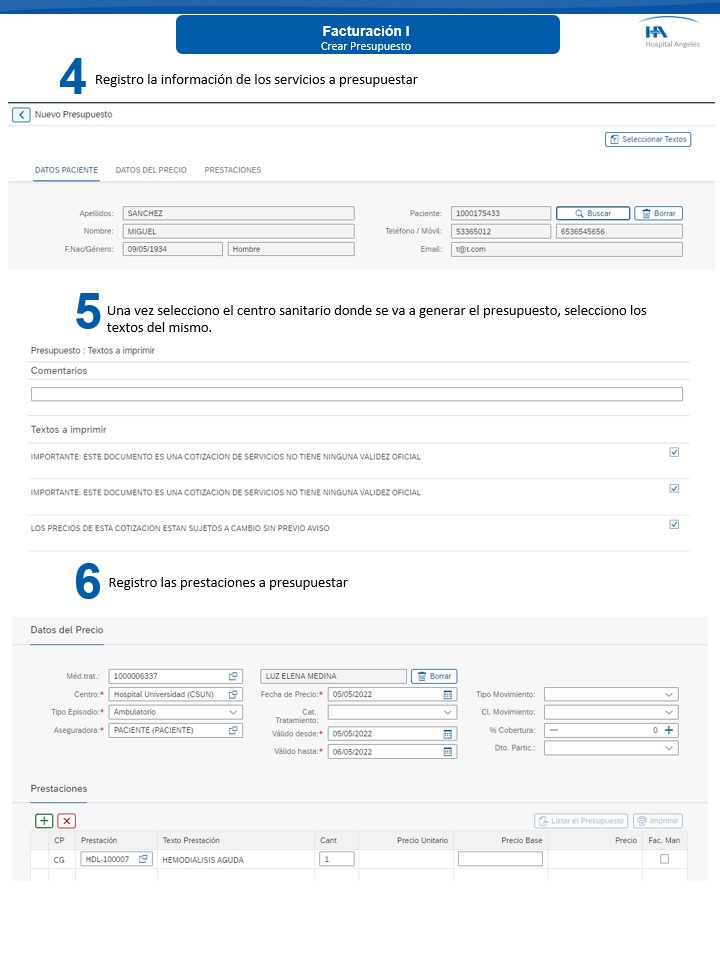Toggle first IMPORTANTE text checkbox
The image size is (720, 960).
point(674,452)
